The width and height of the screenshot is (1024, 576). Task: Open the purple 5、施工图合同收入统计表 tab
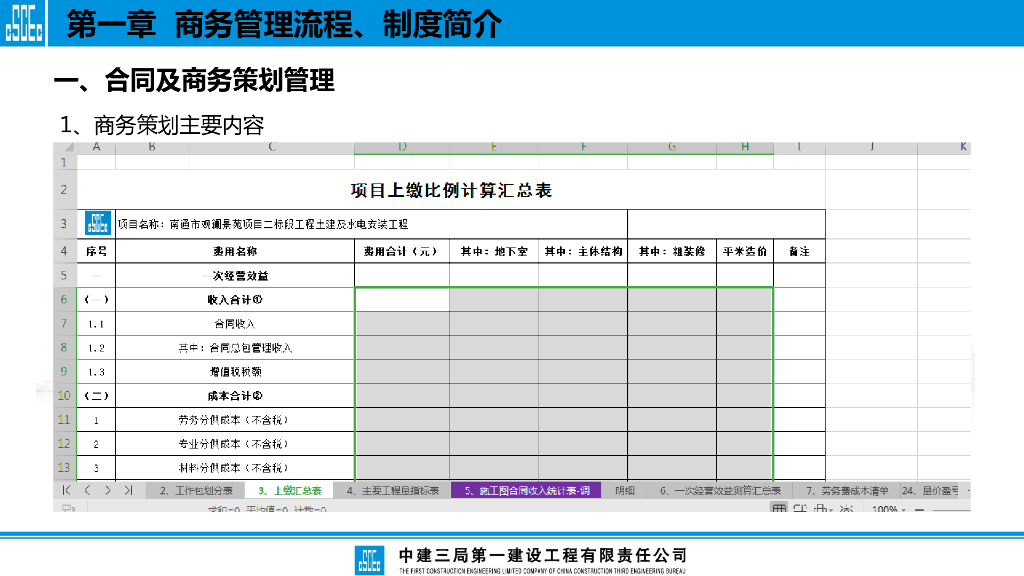[526, 491]
